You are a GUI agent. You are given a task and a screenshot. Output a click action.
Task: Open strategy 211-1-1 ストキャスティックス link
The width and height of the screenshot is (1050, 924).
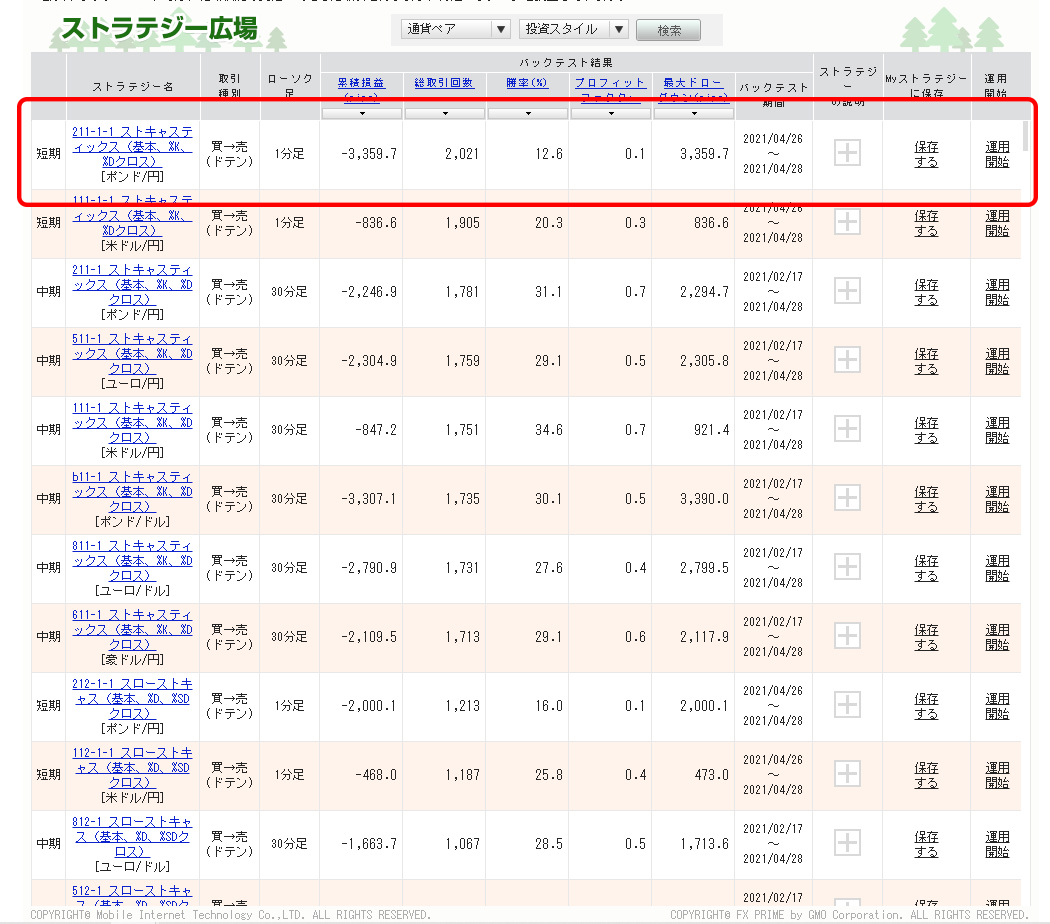pos(132,147)
